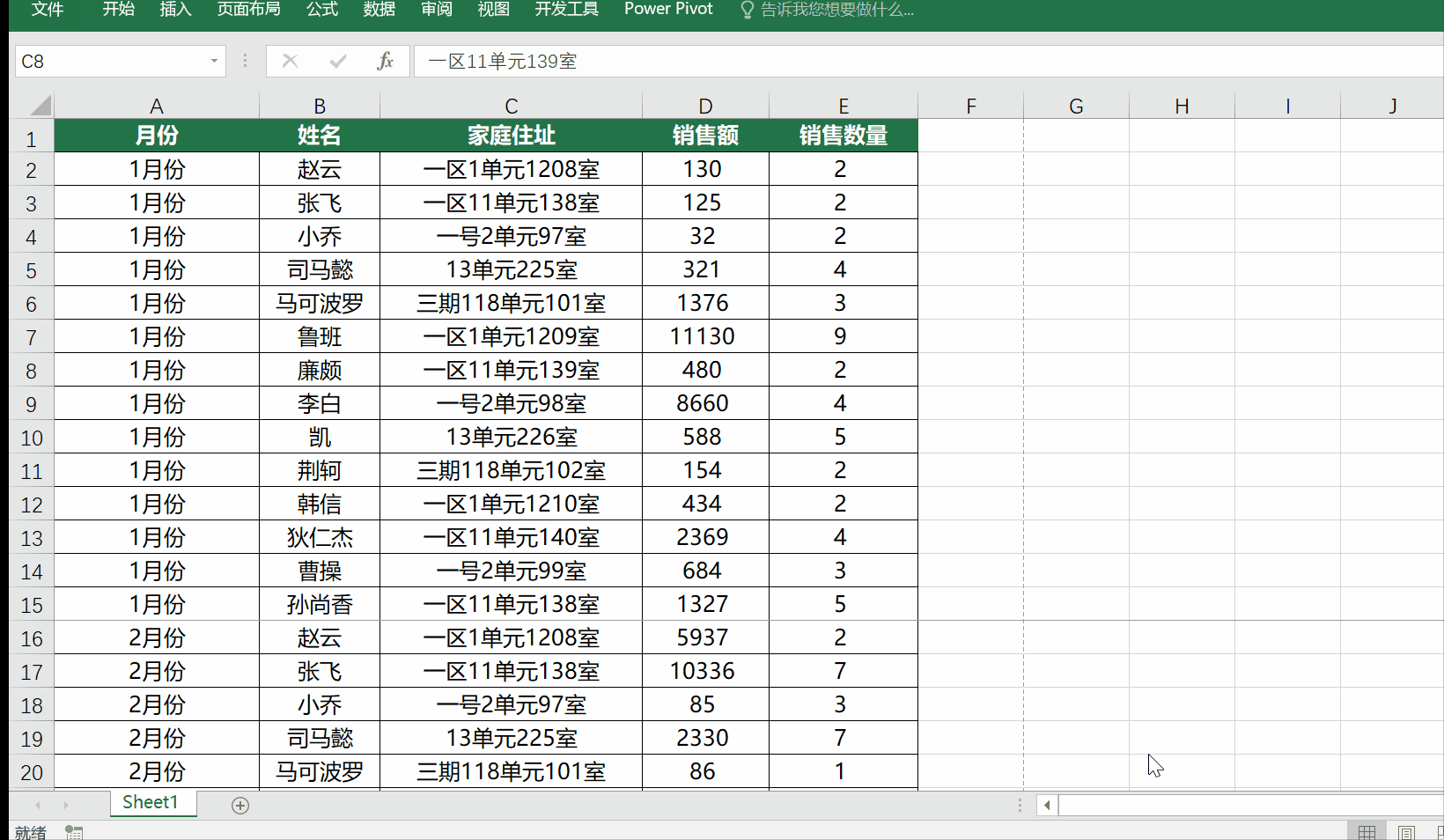This screenshot has width=1444, height=840.
Task: Click the horizontal scrollbar left arrow
Action: [x=1047, y=805]
